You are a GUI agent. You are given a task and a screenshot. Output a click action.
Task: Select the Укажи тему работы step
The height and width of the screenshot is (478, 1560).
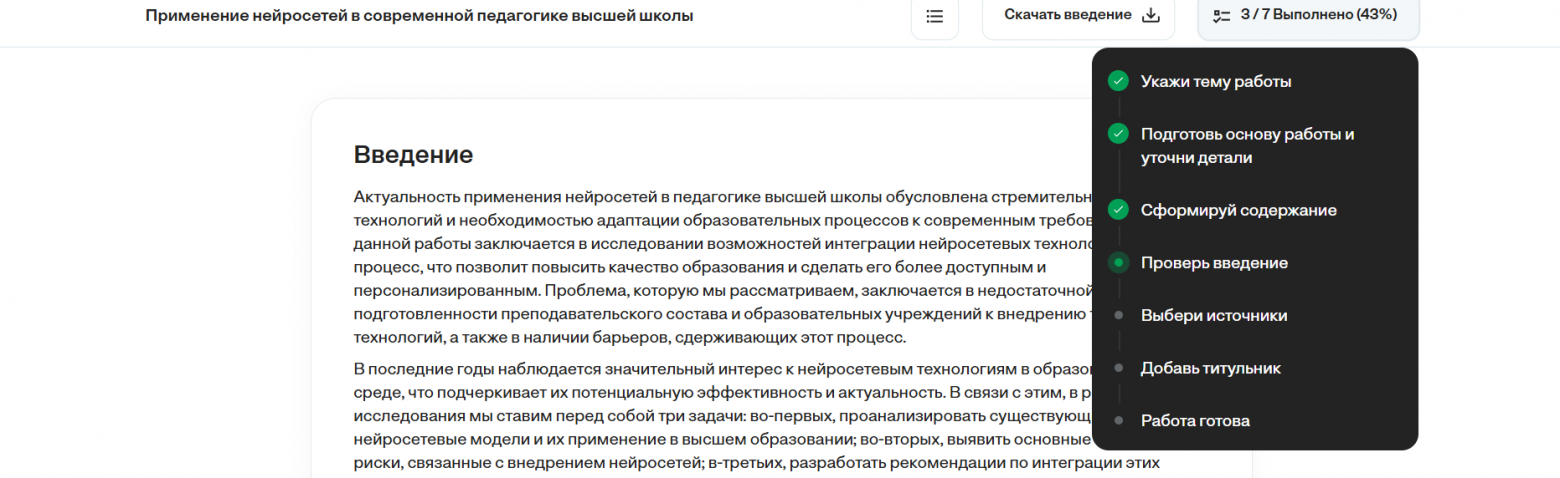[1215, 81]
